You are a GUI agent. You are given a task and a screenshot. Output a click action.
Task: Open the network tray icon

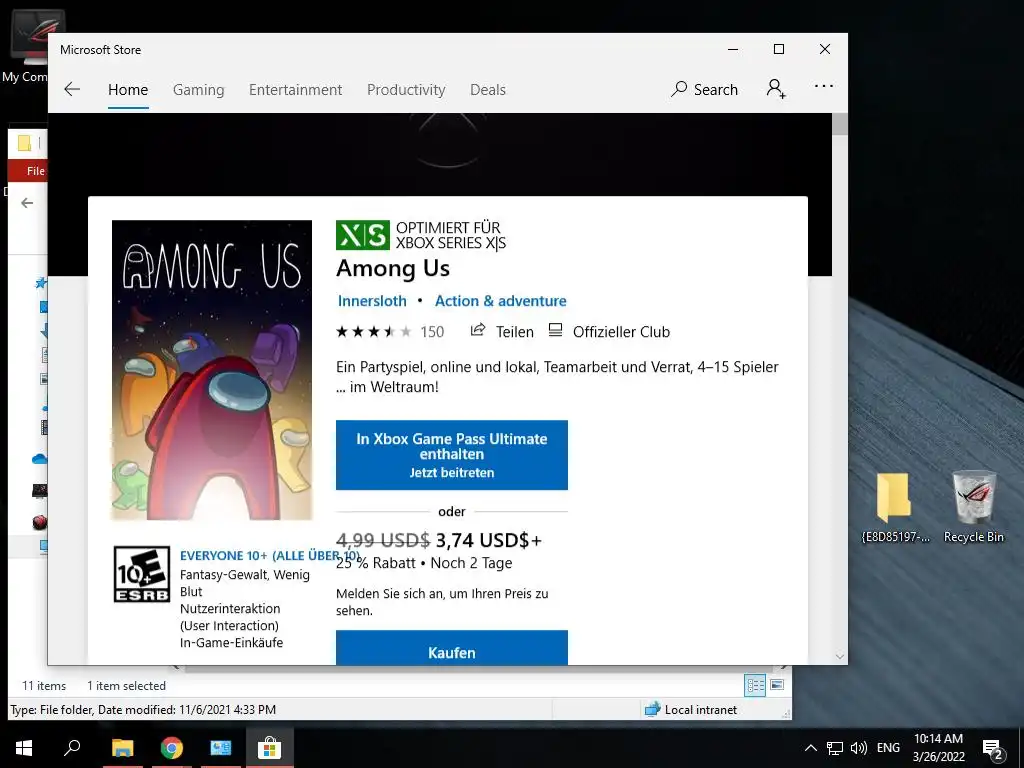point(835,748)
